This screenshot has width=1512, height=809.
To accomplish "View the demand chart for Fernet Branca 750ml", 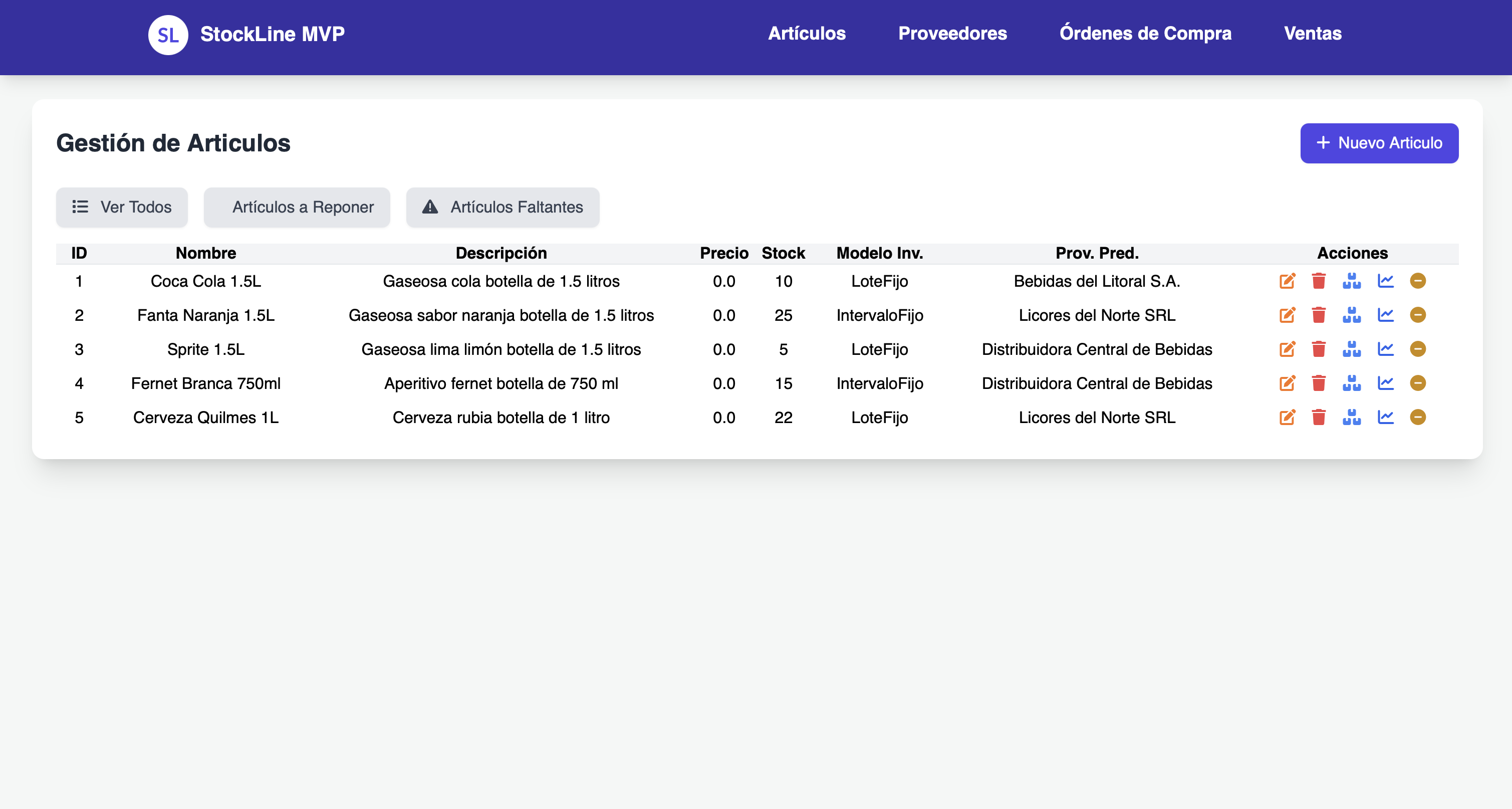I will coord(1385,383).
